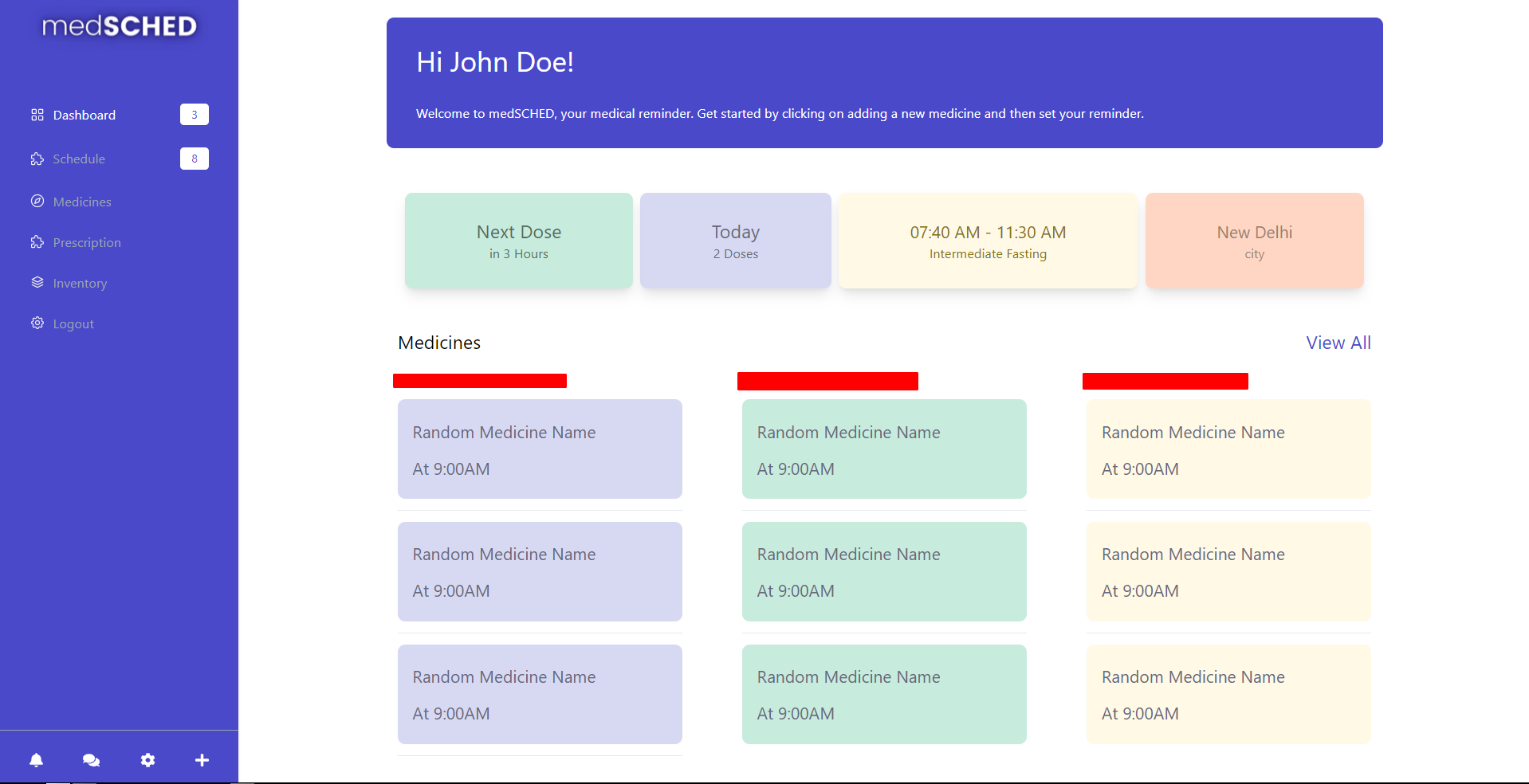Open the bottom lavender Random Medicine Name card
The height and width of the screenshot is (784, 1529).
[540, 694]
